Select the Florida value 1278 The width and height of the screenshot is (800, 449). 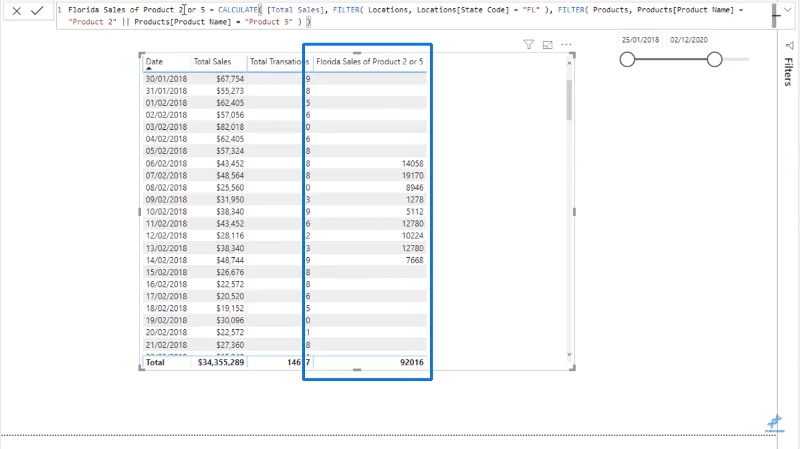(x=415, y=199)
